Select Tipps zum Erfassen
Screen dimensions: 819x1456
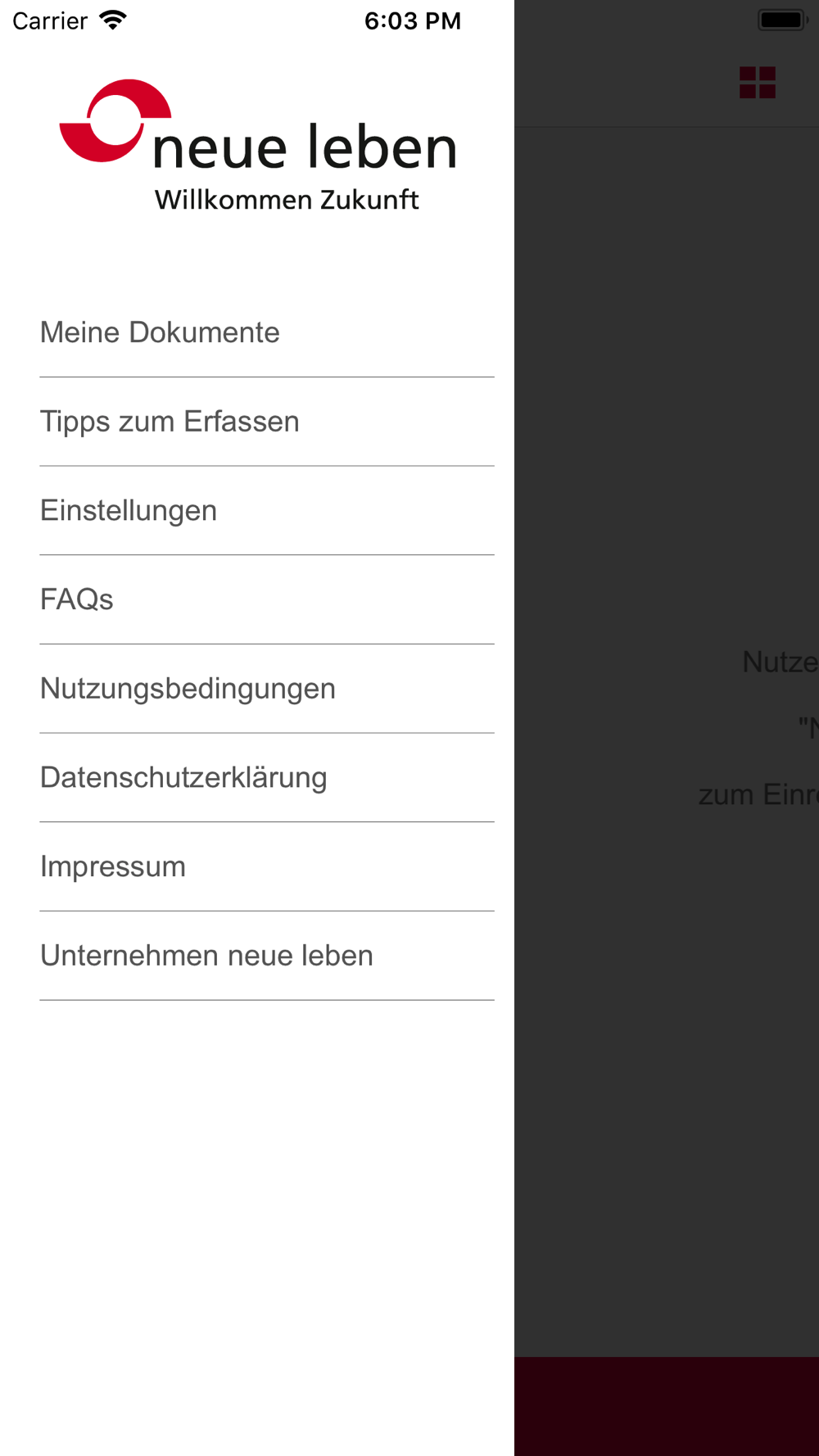[x=267, y=422]
